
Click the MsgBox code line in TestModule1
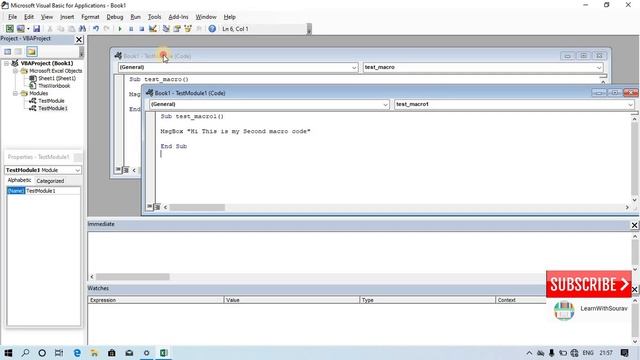(x=235, y=131)
